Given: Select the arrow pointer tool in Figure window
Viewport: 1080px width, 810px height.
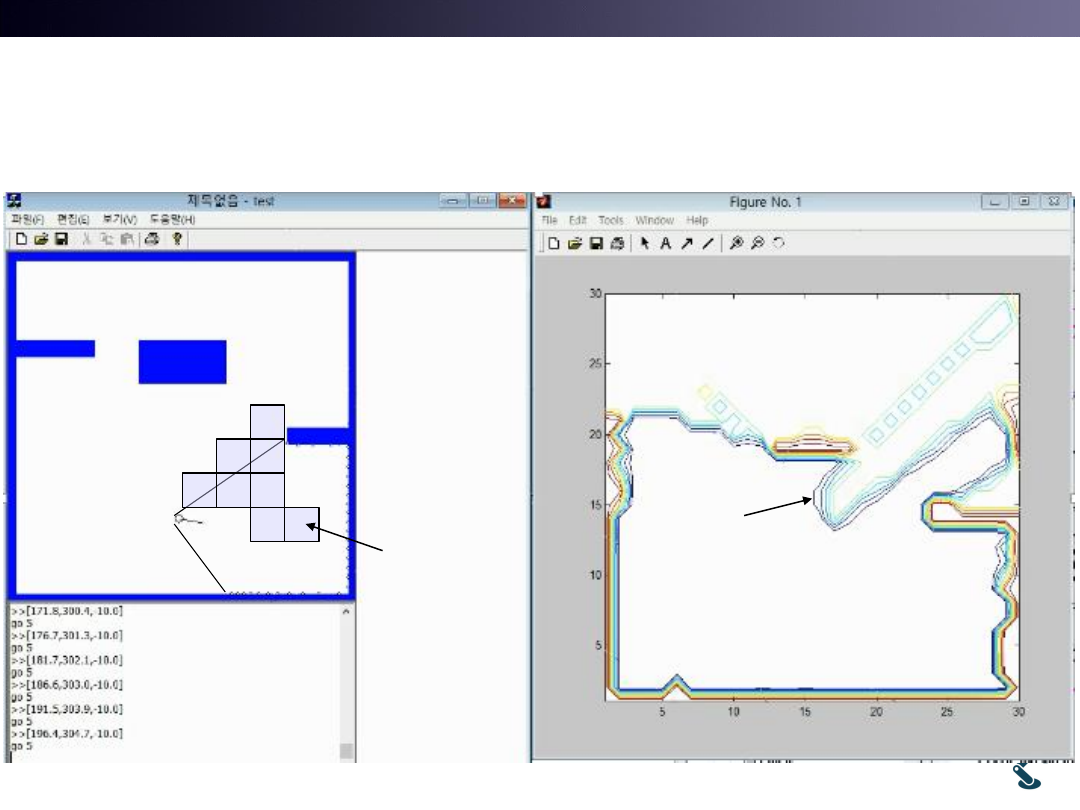Looking at the screenshot, I should point(645,243).
